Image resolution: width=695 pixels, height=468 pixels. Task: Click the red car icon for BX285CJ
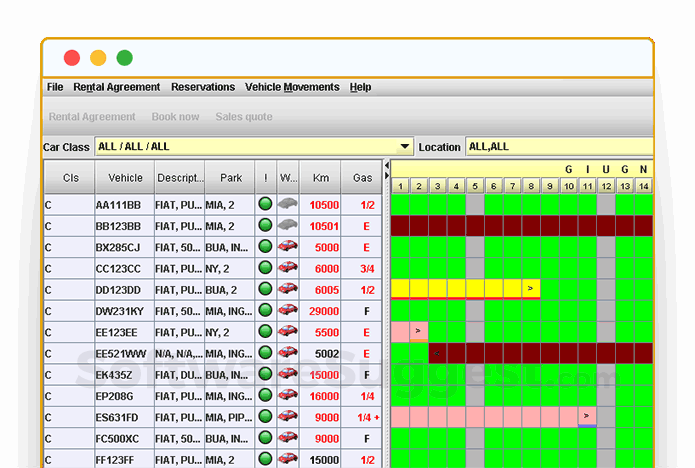pyautogui.click(x=288, y=246)
